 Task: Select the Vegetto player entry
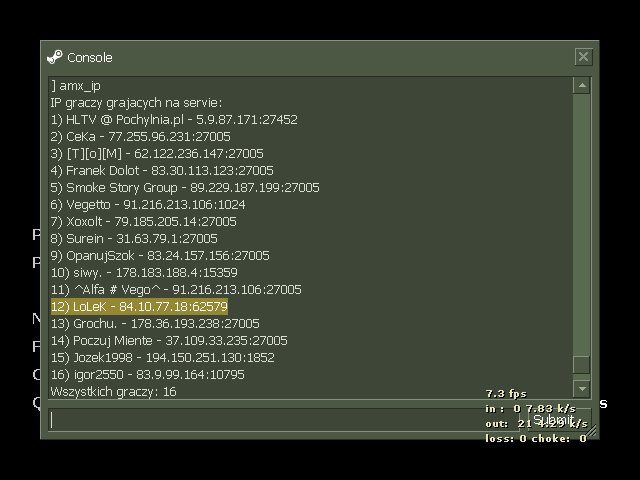click(148, 204)
